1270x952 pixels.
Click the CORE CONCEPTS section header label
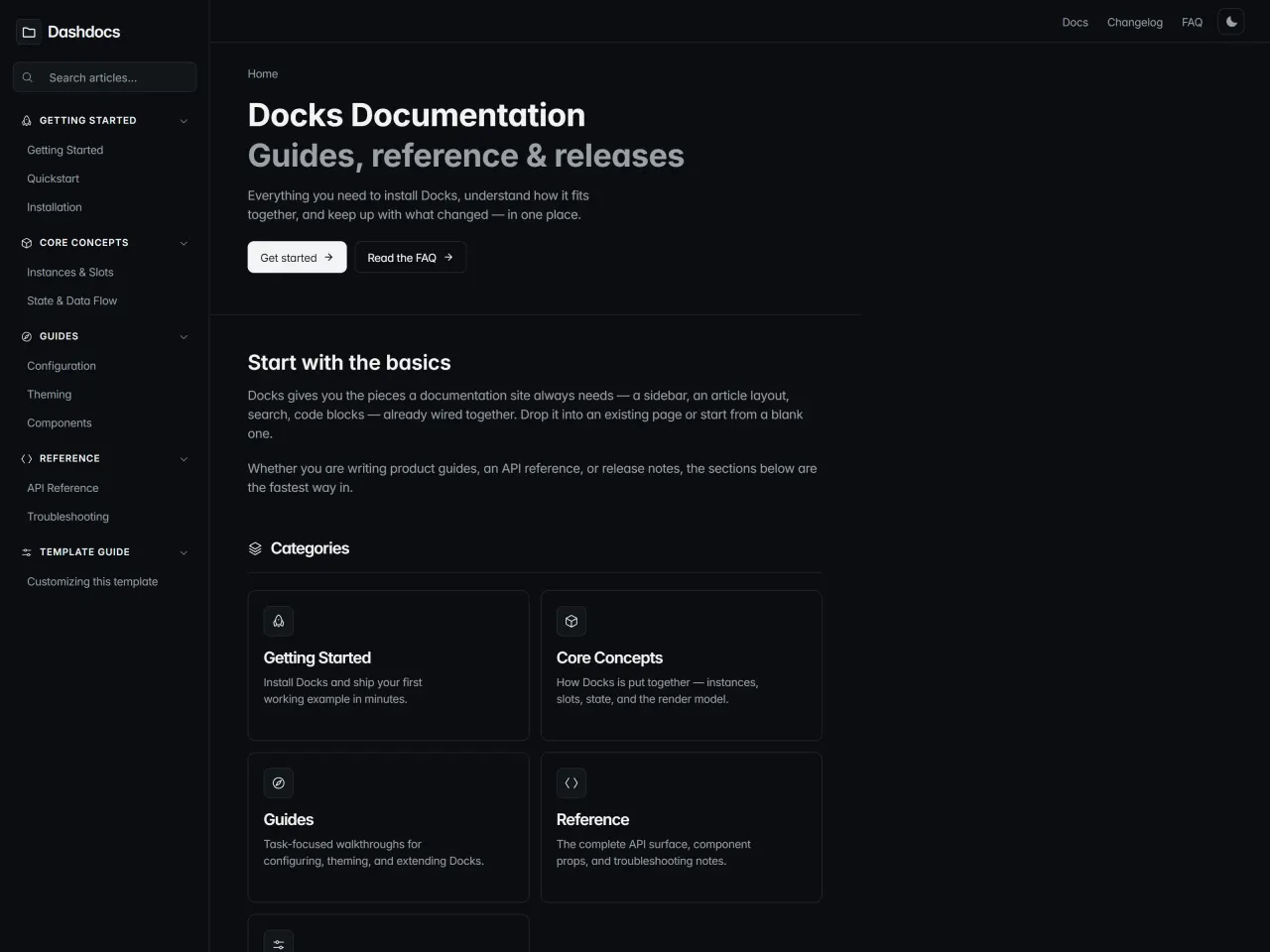pyautogui.click(x=84, y=243)
